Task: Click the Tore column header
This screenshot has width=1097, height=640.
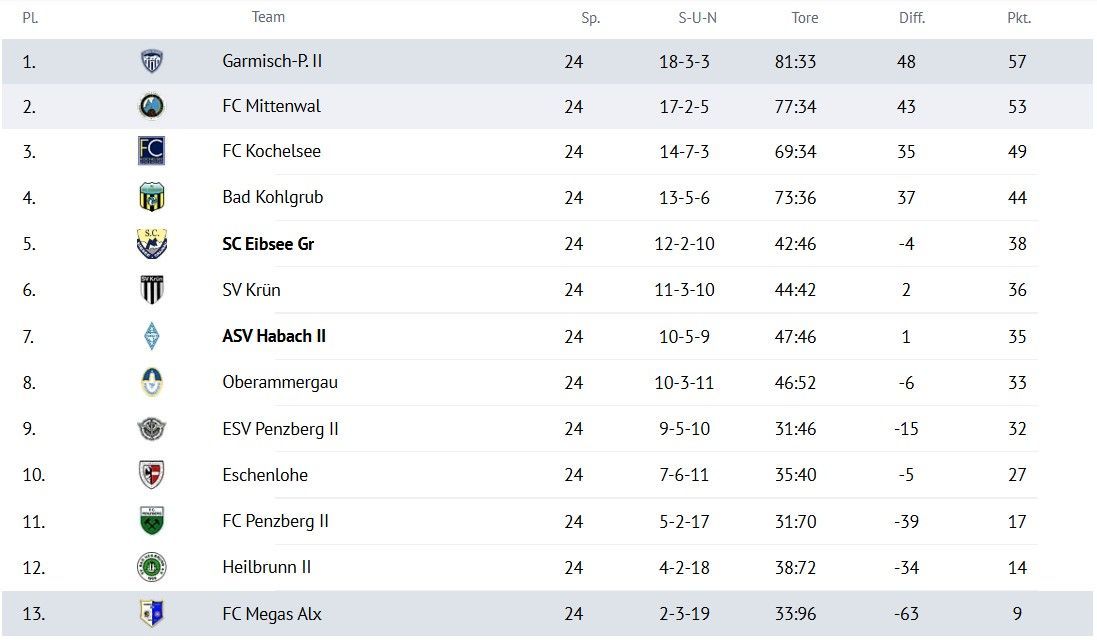Action: click(805, 18)
